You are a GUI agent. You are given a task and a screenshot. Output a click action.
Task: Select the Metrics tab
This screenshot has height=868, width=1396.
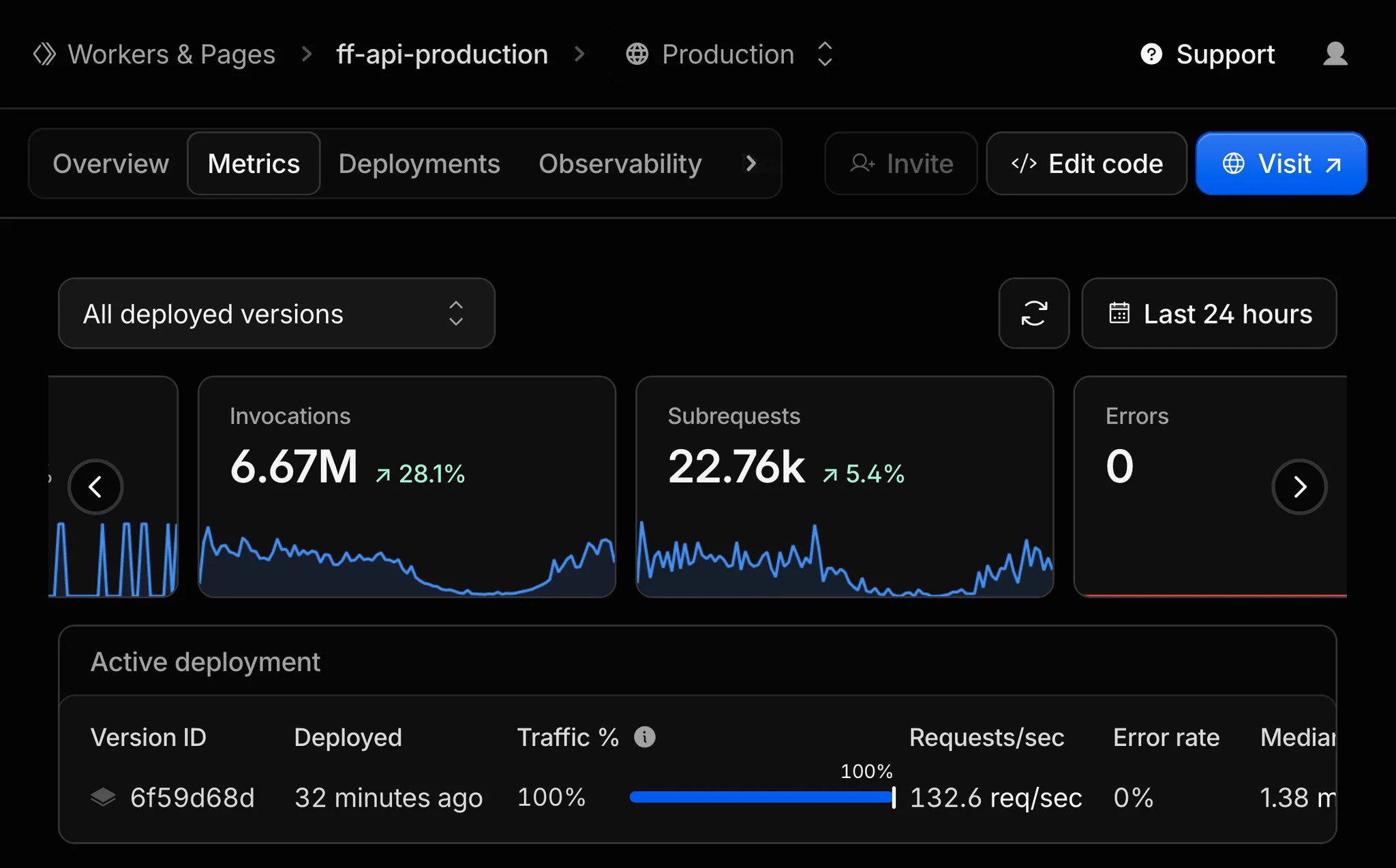pos(254,164)
